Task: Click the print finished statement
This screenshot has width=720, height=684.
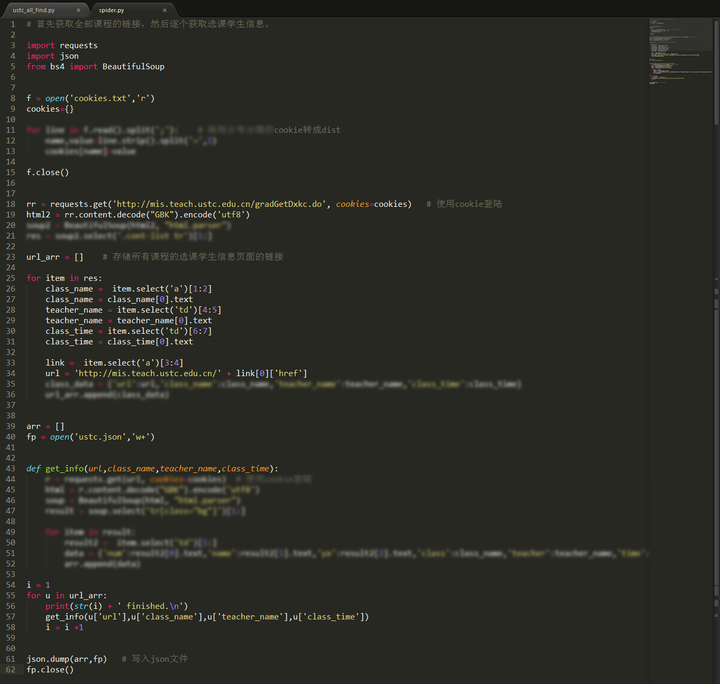Action: (x=117, y=606)
